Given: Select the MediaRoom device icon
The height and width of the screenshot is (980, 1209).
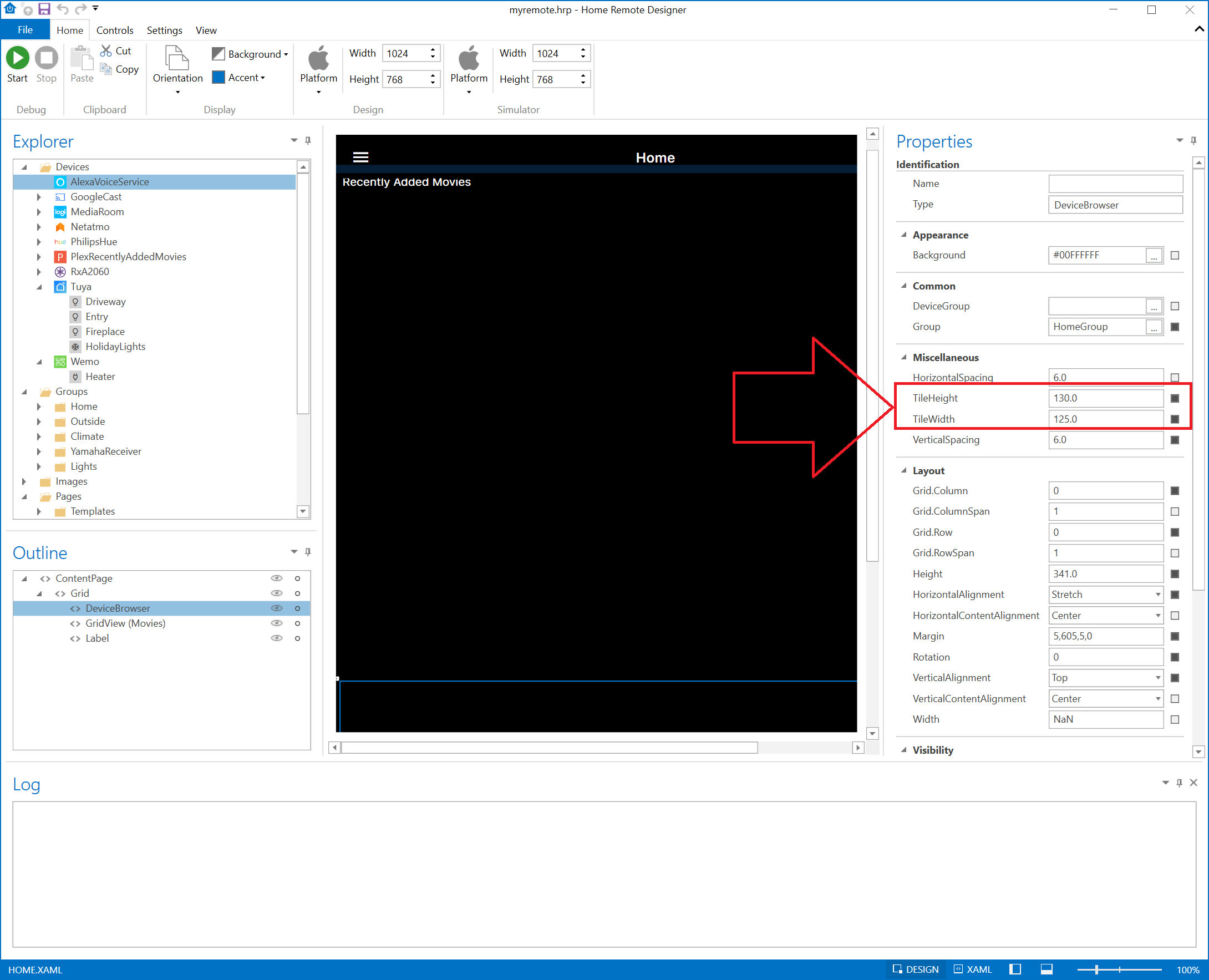Looking at the screenshot, I should pyautogui.click(x=60, y=212).
